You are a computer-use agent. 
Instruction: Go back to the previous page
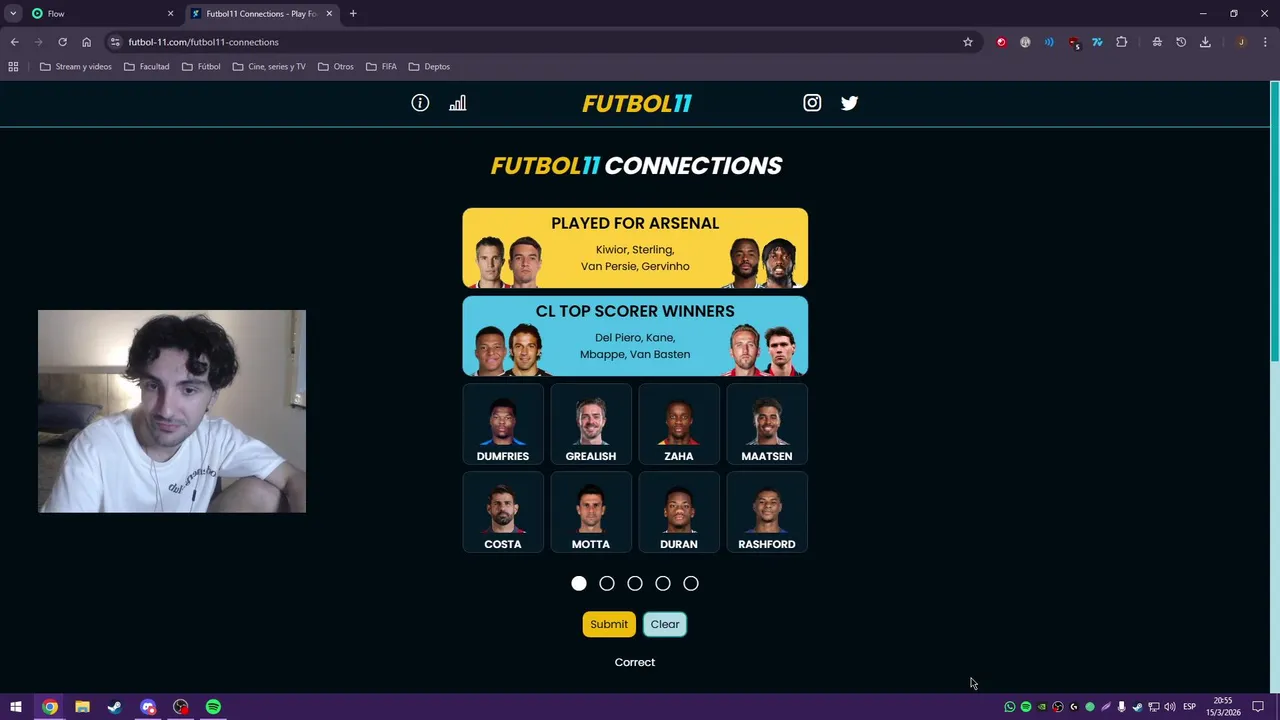click(x=14, y=42)
